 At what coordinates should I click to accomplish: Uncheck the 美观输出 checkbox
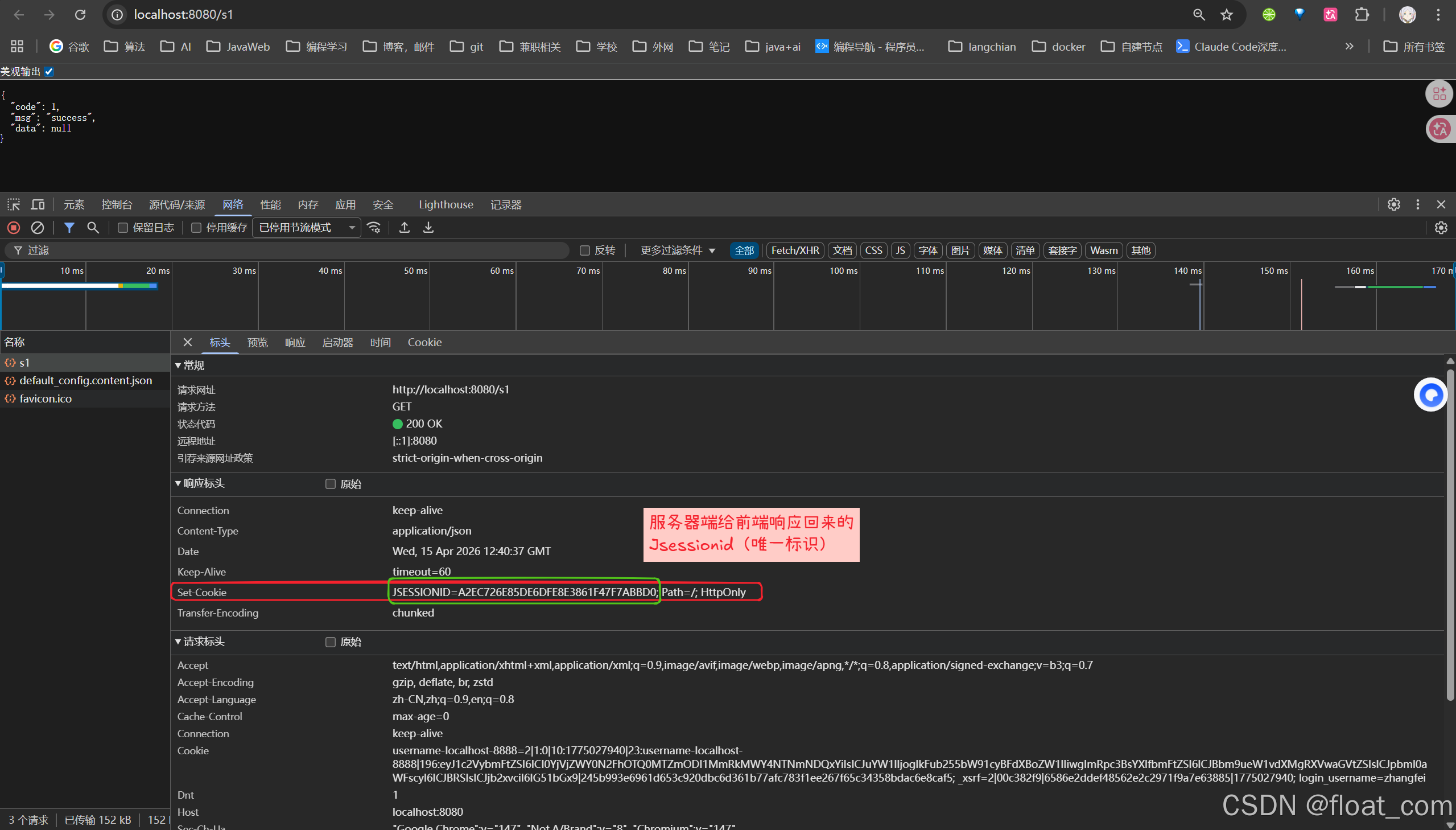click(49, 71)
